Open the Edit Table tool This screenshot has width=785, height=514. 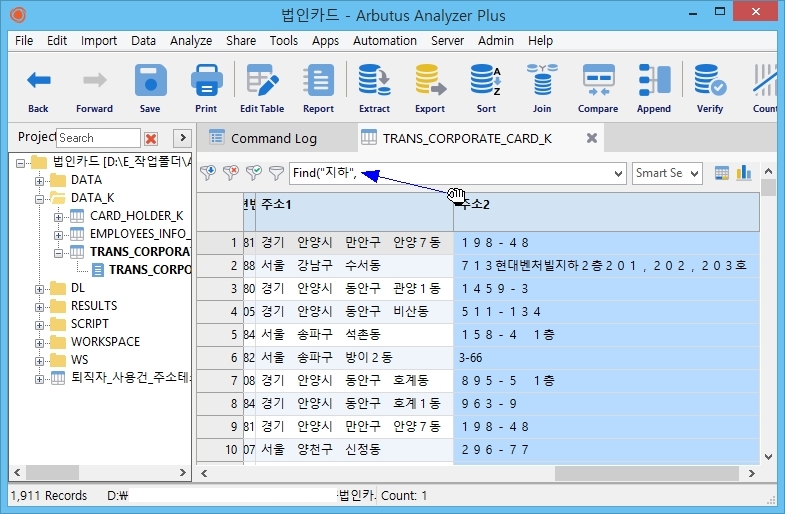tap(262, 80)
